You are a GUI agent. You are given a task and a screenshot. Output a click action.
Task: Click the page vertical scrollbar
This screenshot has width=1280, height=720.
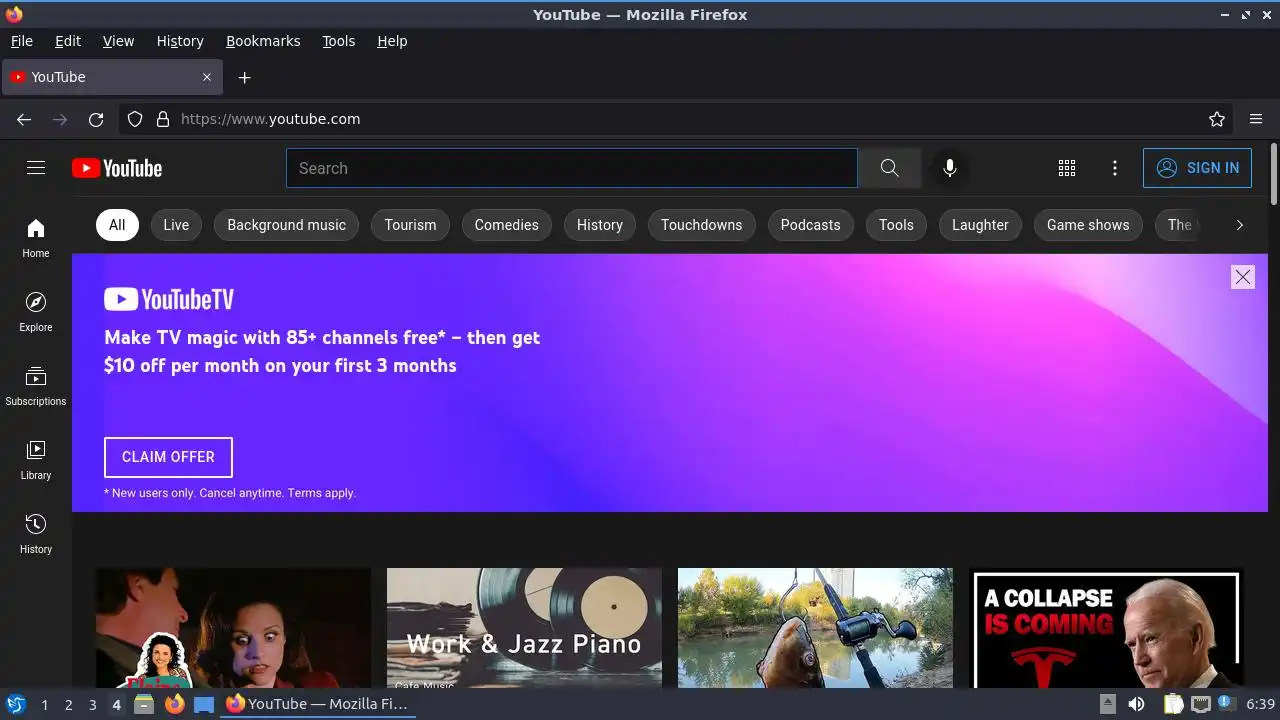1273,175
